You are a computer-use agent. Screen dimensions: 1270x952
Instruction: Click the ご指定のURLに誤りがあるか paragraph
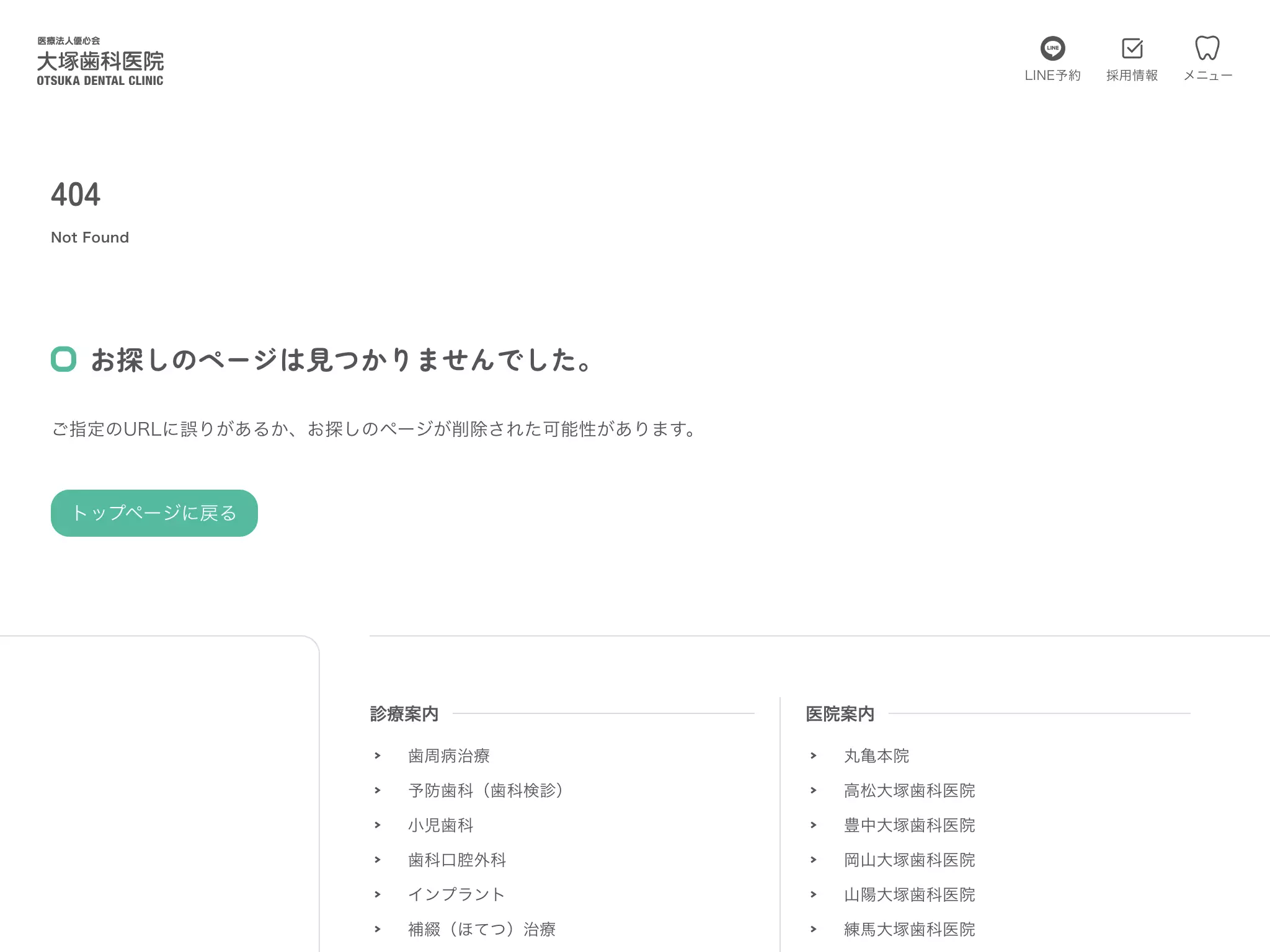(376, 429)
